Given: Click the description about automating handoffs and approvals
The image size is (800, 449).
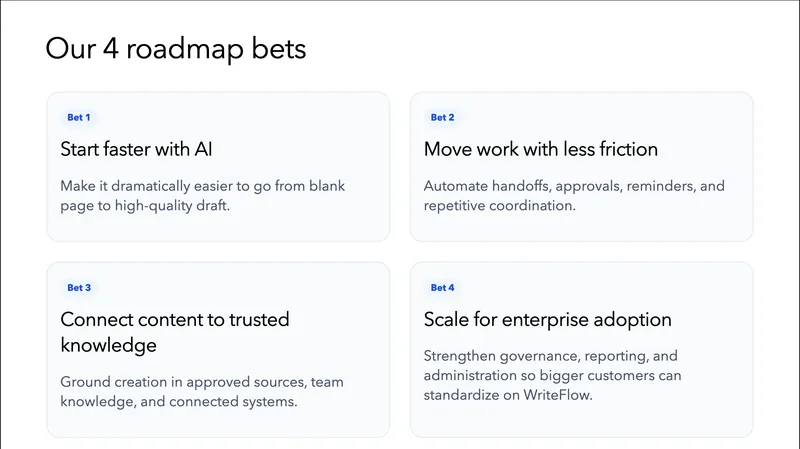Looking at the screenshot, I should [574, 196].
